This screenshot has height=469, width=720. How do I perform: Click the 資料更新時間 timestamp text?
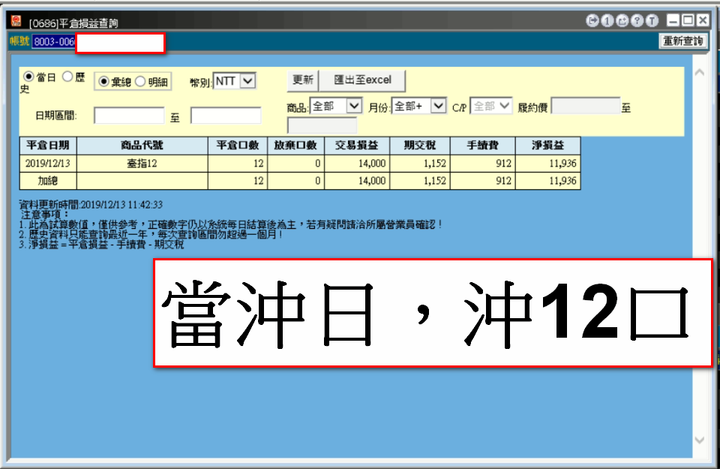point(91,204)
